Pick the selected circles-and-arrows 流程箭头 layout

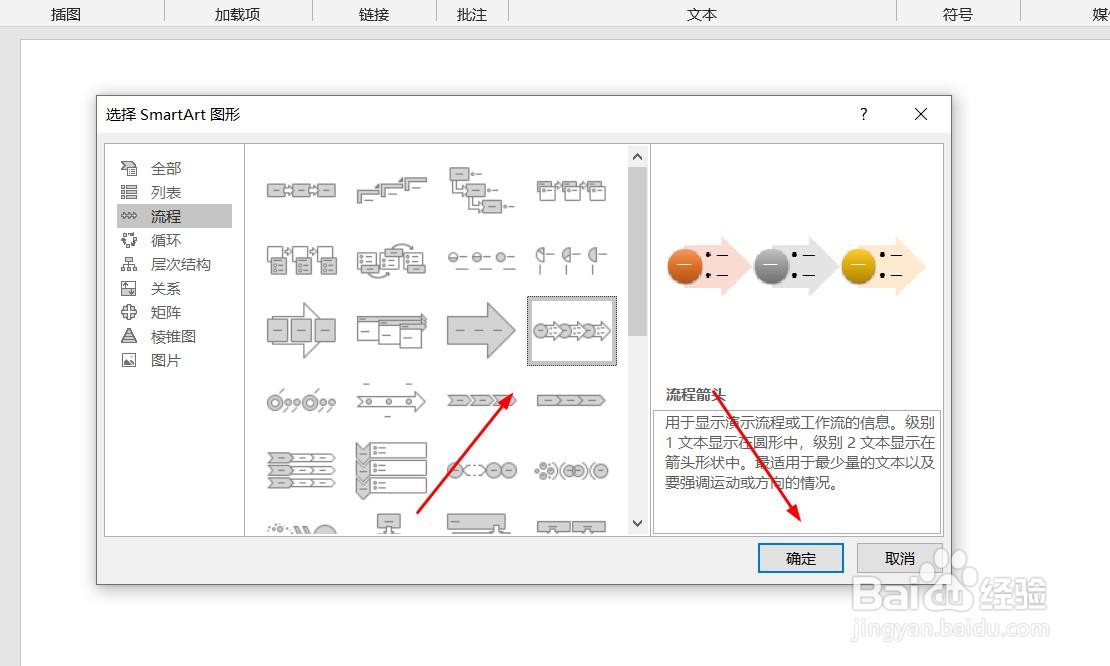tap(571, 331)
